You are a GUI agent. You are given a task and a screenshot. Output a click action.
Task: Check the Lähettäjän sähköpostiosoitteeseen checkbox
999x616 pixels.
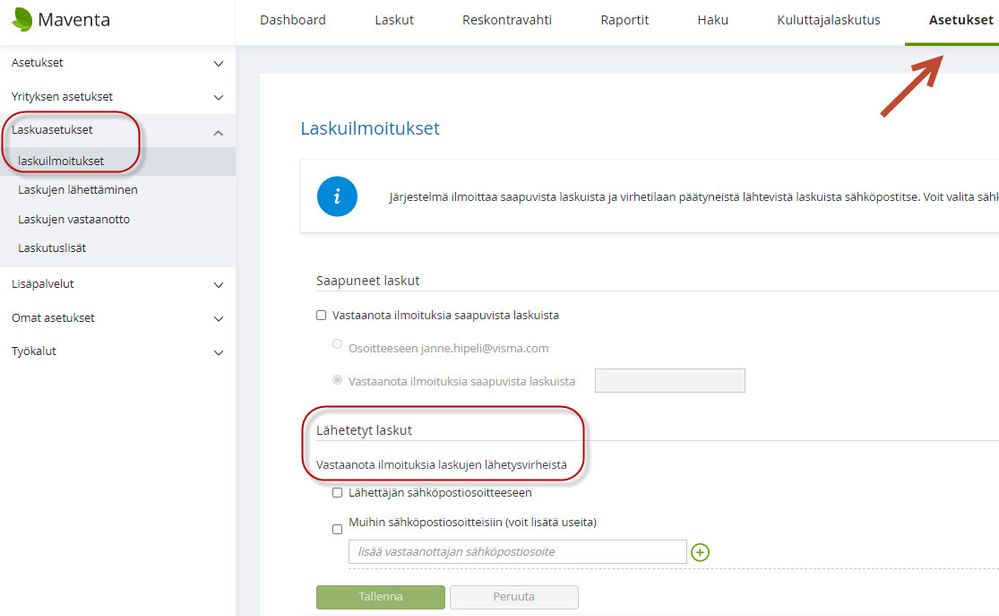tap(338, 493)
